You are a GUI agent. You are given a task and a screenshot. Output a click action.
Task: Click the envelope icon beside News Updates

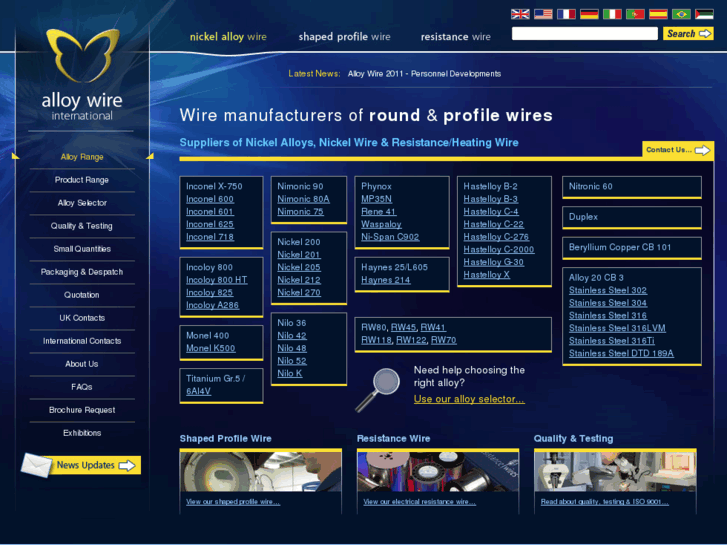(x=36, y=465)
